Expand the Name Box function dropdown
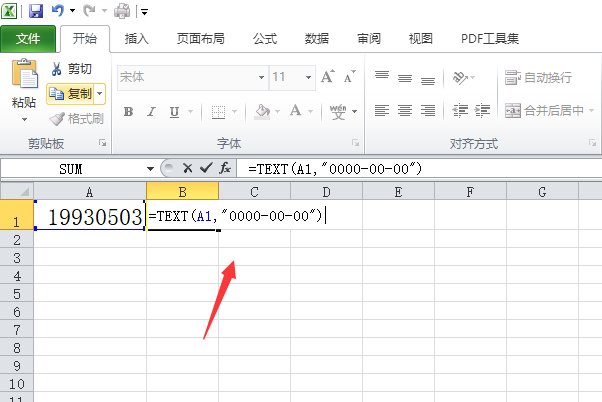Image resolution: width=602 pixels, height=402 pixels. point(151,169)
